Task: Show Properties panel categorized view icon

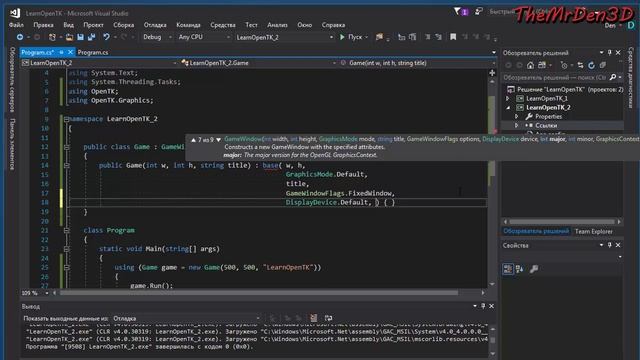Action: [508, 269]
